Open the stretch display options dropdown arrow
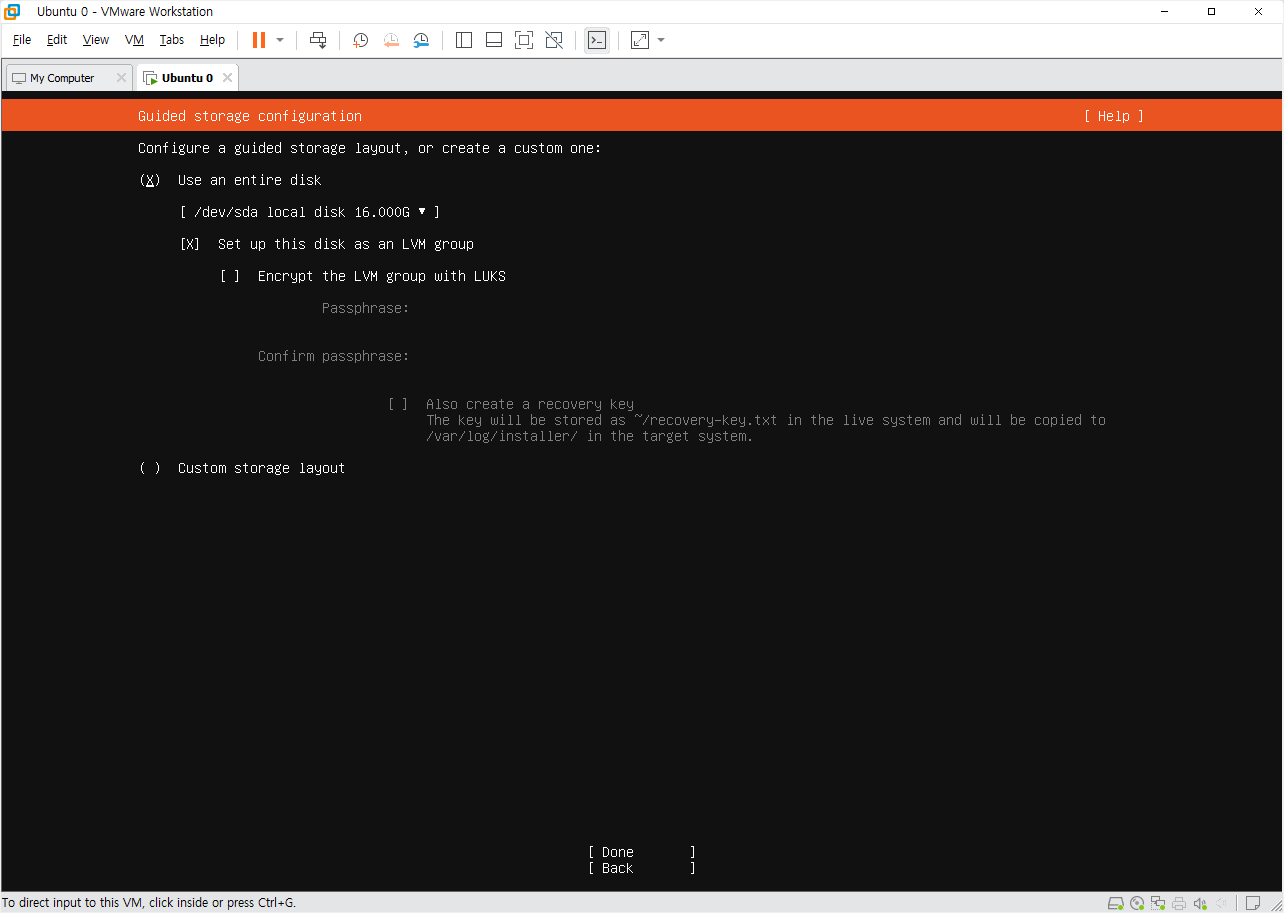 click(x=661, y=40)
